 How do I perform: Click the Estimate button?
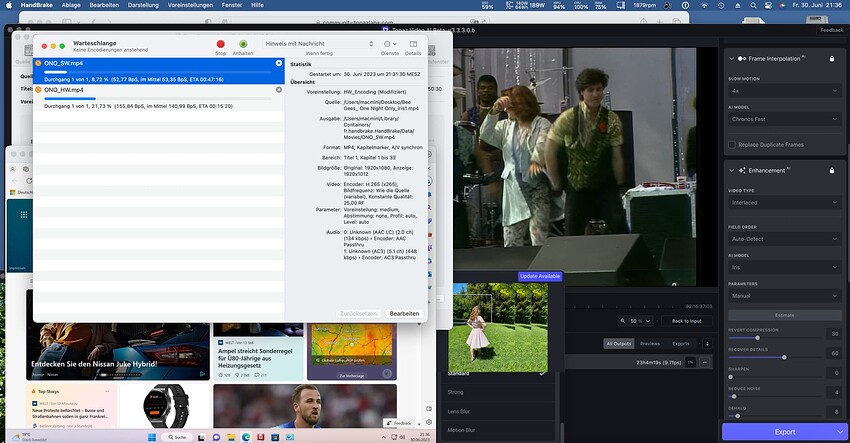[784, 315]
